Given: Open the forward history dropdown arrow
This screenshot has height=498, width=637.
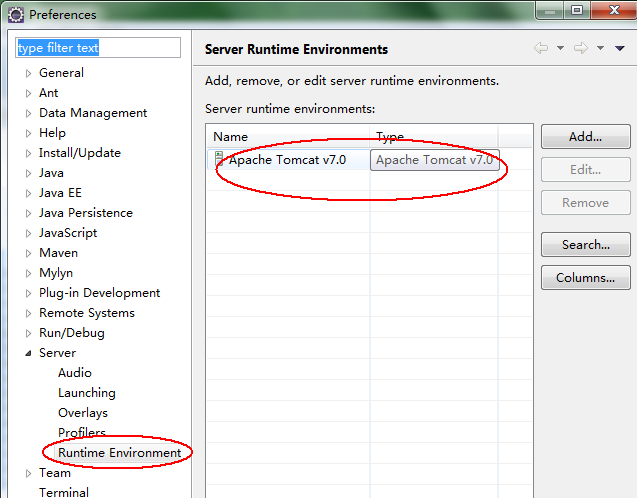Looking at the screenshot, I should (x=600, y=48).
